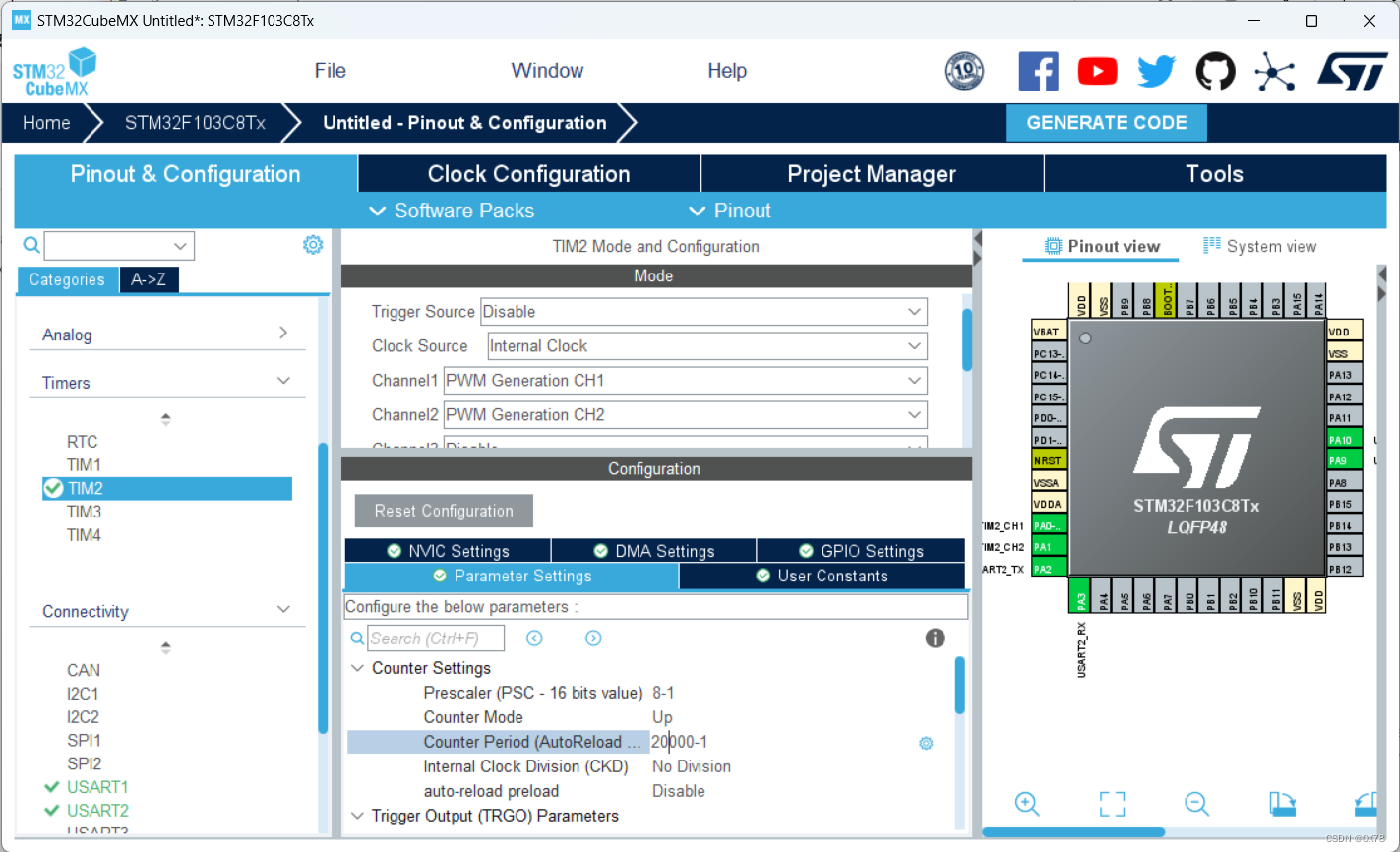Open the DMA Settings tab
Viewport: 1400px width, 852px height.
point(654,551)
